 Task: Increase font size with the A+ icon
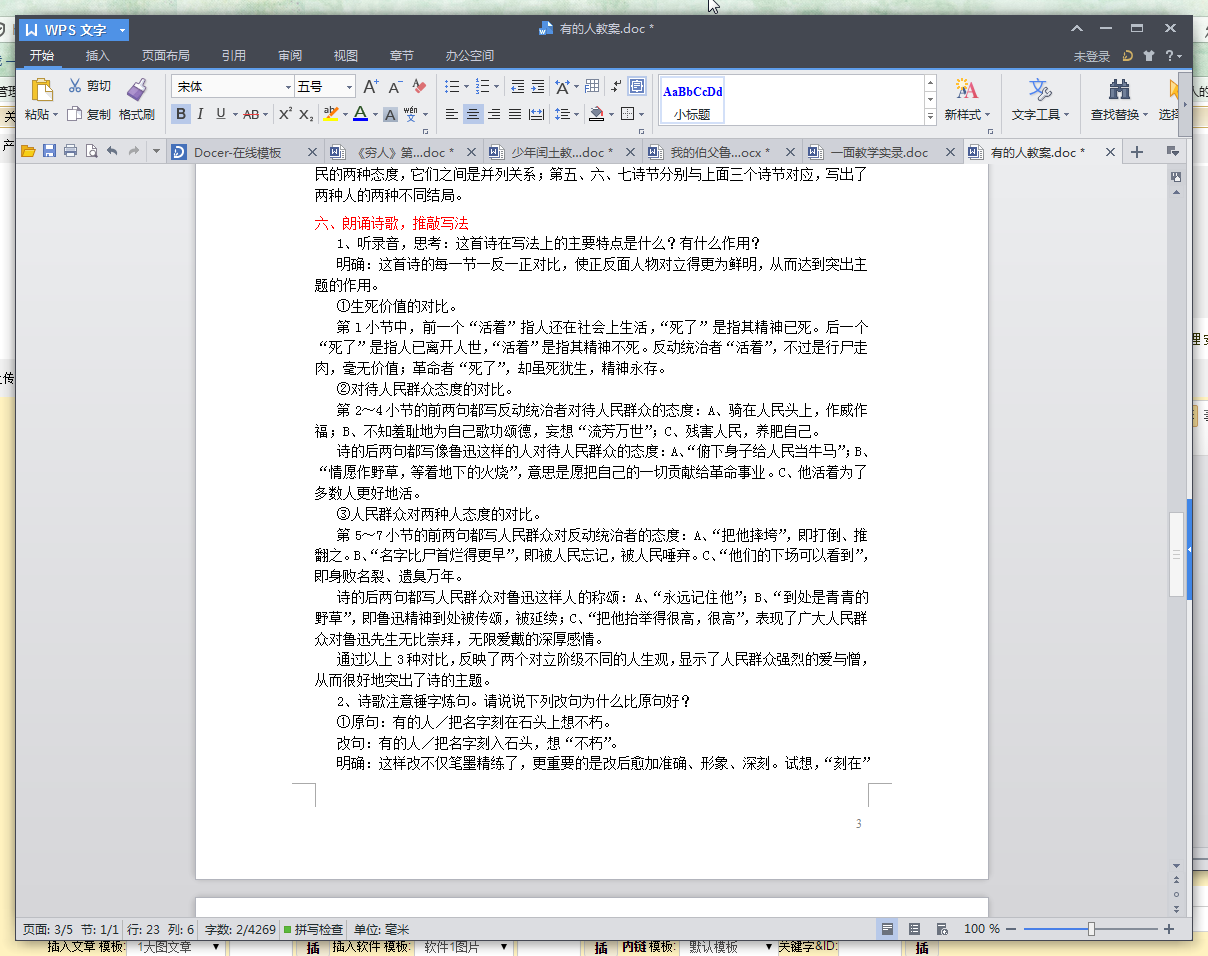[x=370, y=87]
